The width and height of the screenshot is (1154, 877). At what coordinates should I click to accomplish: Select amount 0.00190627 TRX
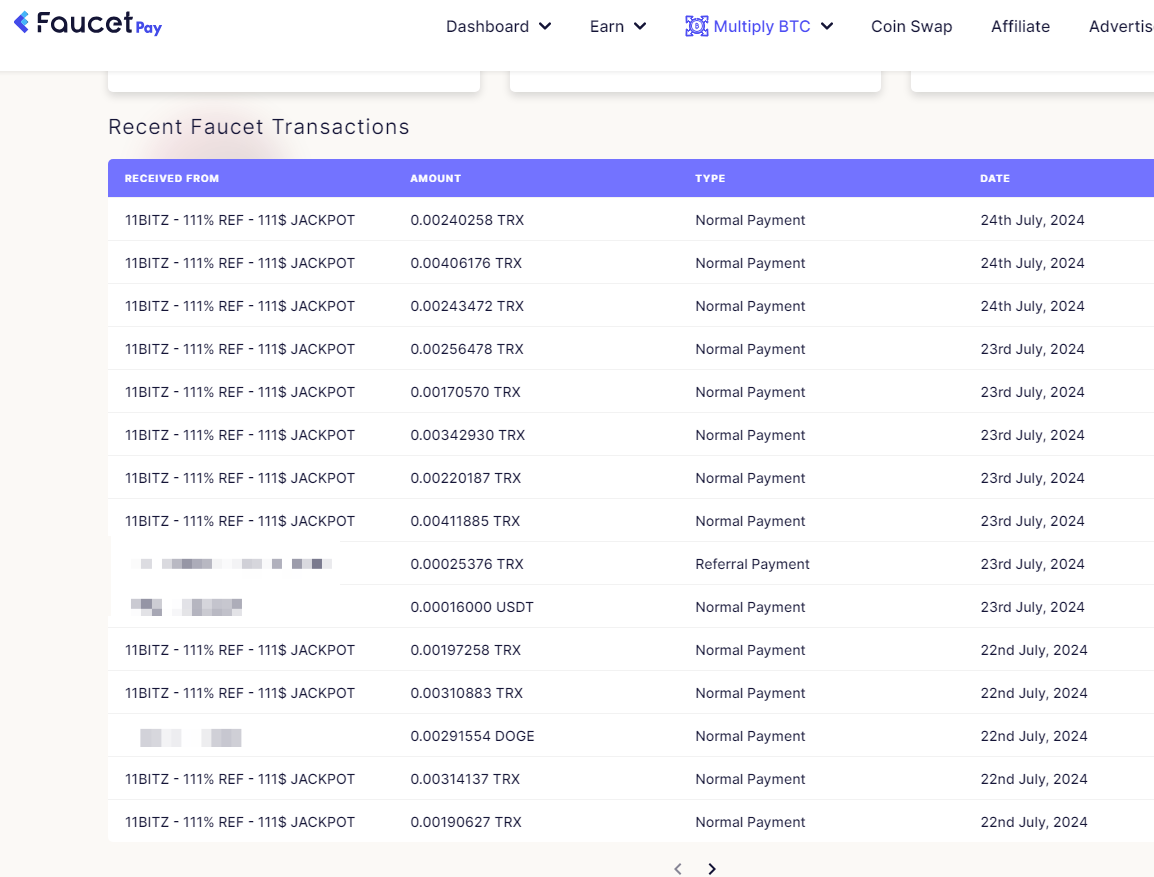pos(466,823)
